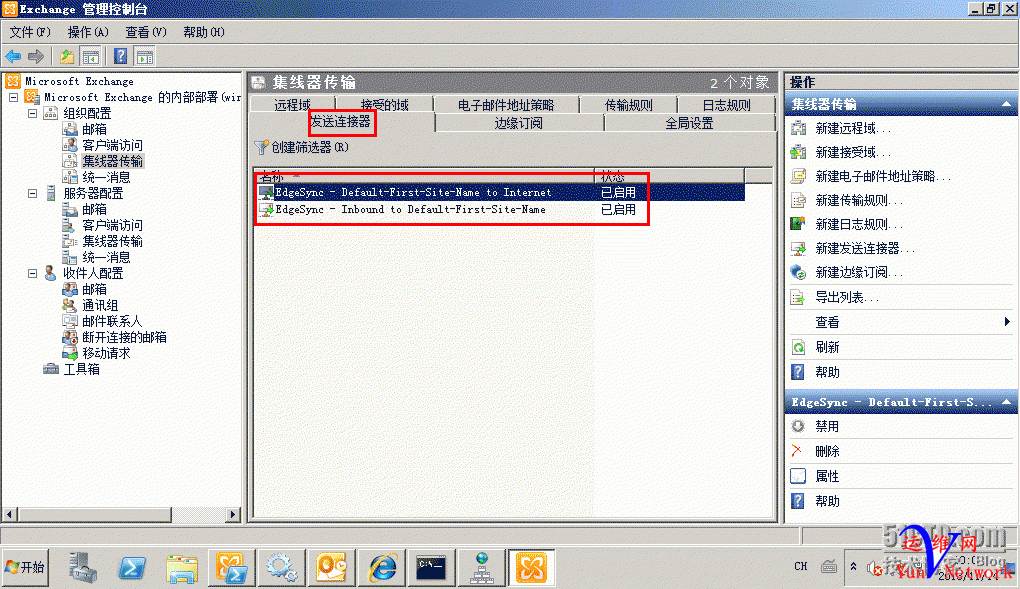Switch to the 传输规则 tab

point(628,105)
